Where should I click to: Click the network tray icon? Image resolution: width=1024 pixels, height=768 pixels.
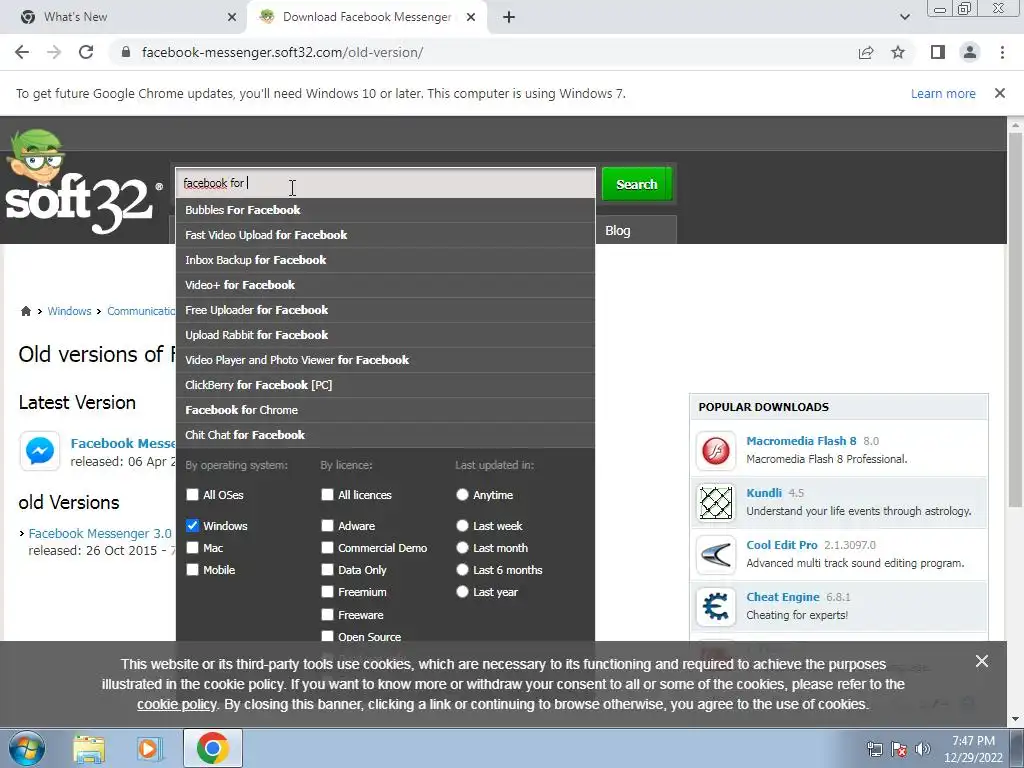(x=874, y=749)
